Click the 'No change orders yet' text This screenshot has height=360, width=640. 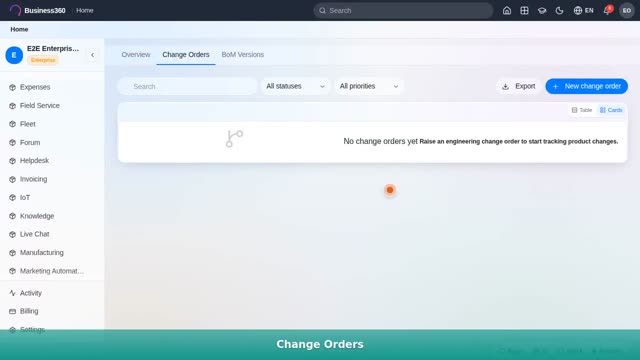point(380,142)
